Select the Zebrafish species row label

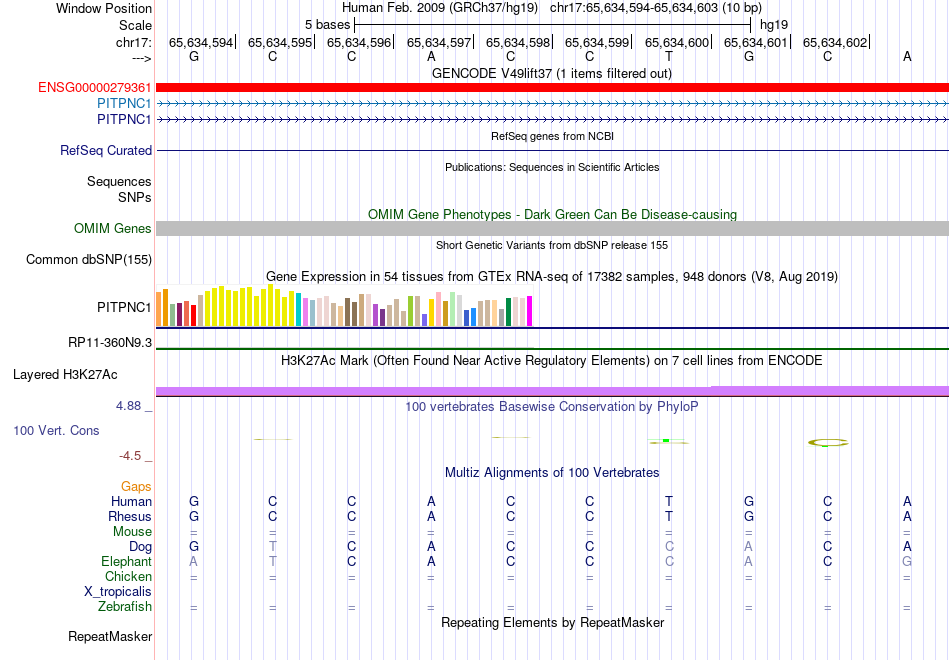pos(125,607)
